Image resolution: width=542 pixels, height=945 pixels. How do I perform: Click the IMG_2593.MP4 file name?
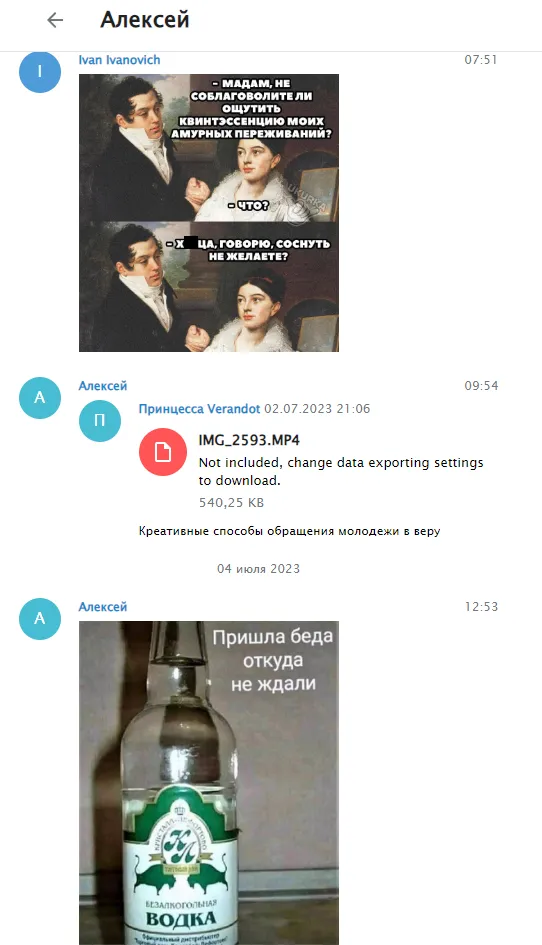click(249, 441)
